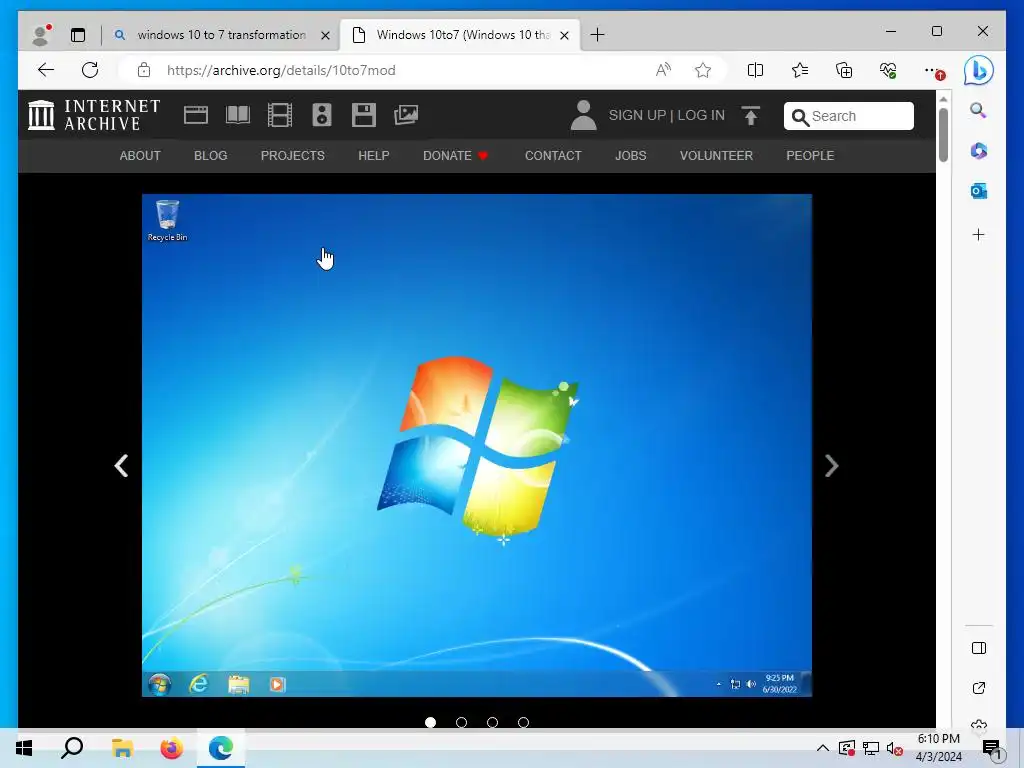Click the page vertical scrollbar thumb
Image resolution: width=1024 pixels, height=768 pixels.
(x=943, y=135)
